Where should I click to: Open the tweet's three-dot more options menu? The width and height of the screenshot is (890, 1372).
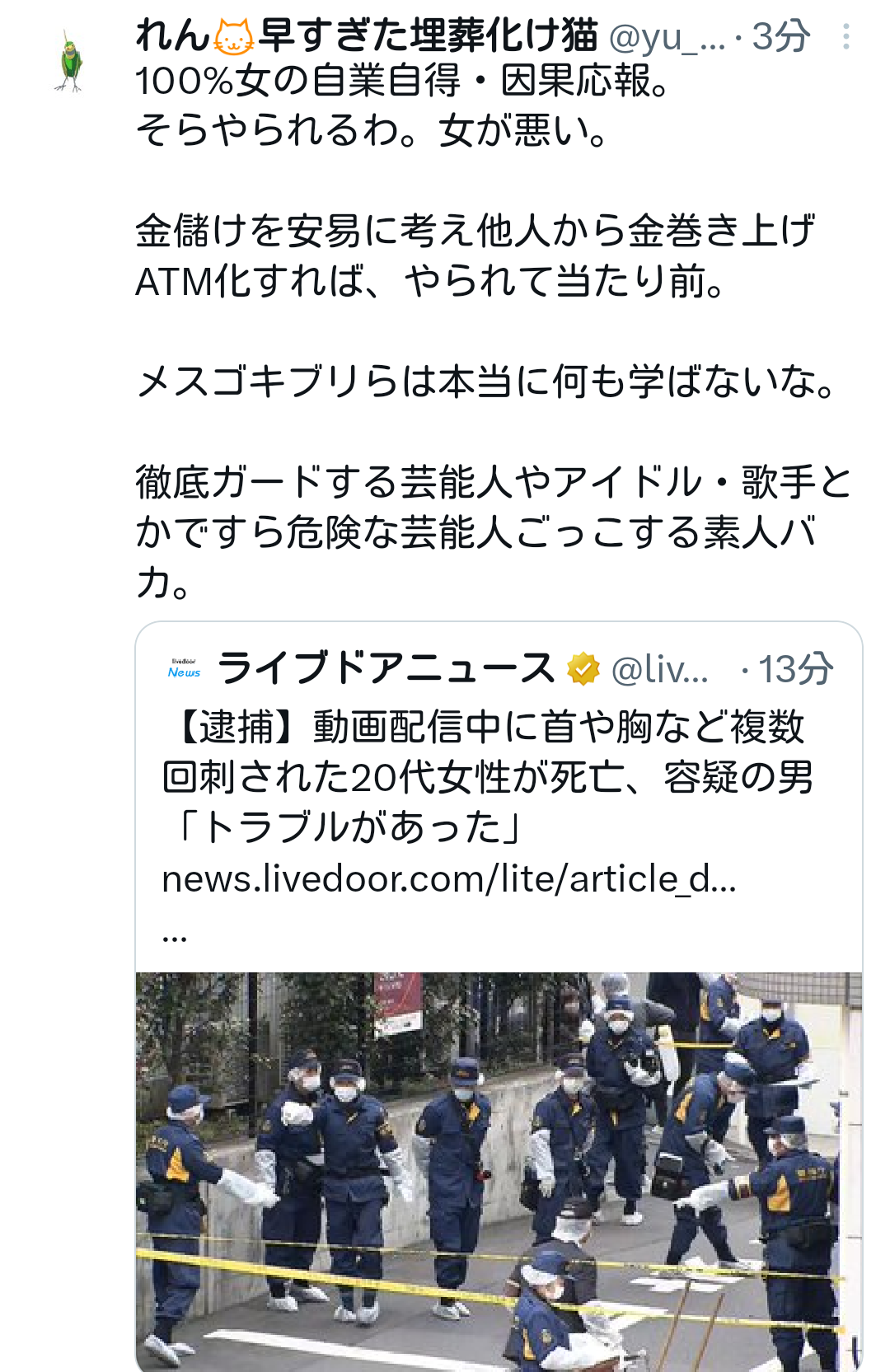coord(845,36)
